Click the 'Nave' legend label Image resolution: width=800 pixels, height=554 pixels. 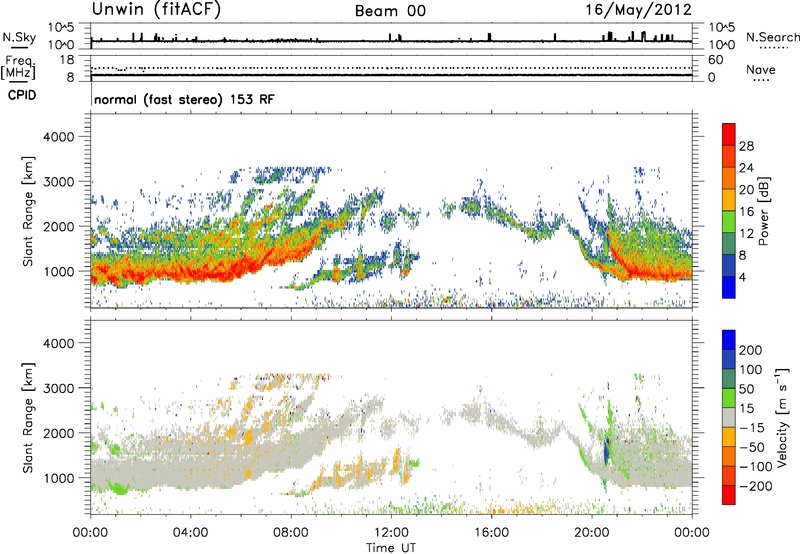pyautogui.click(x=760, y=69)
